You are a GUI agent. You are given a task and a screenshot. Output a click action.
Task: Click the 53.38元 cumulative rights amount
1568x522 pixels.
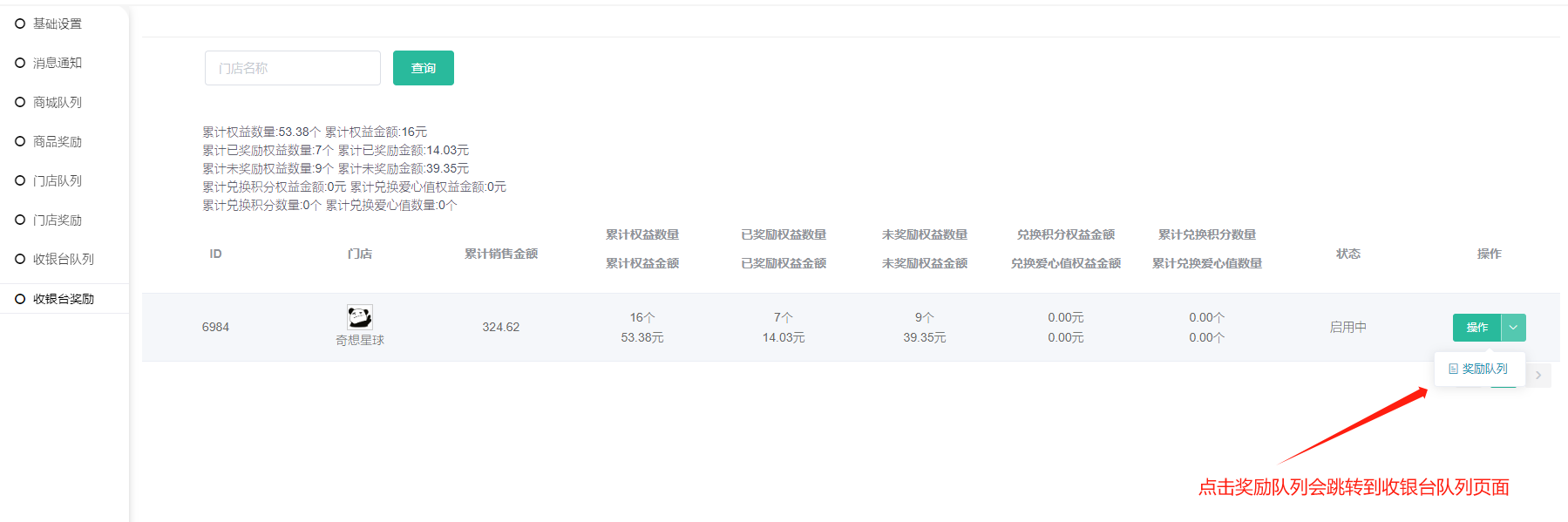coord(642,337)
